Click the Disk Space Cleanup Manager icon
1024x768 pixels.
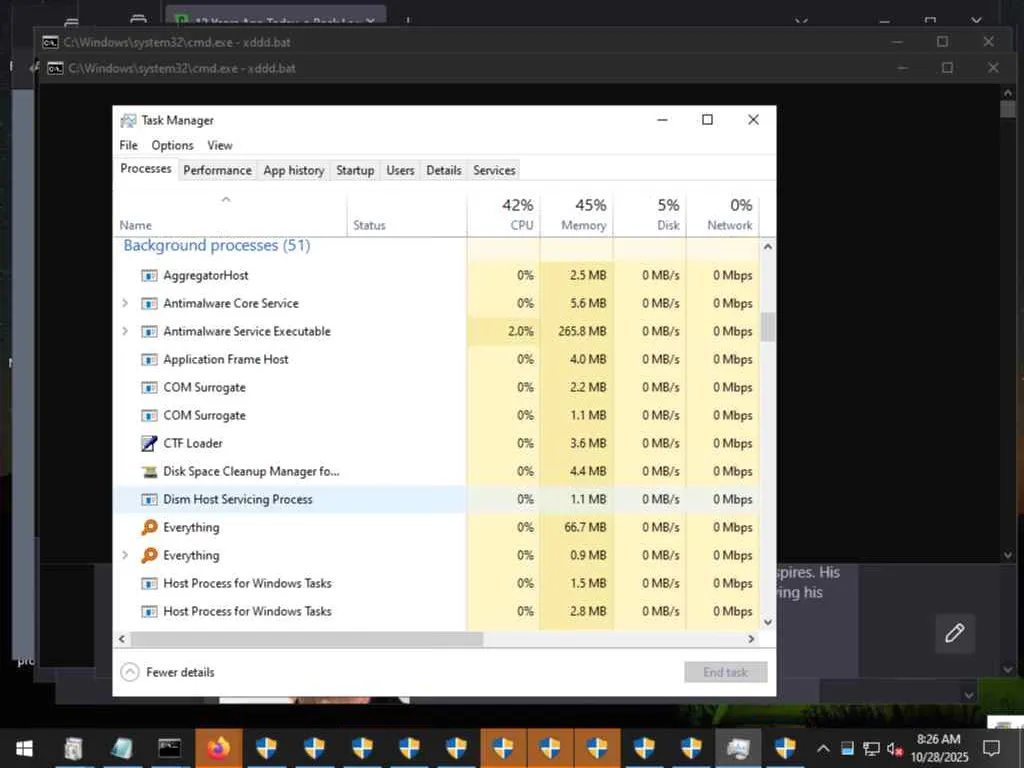coord(149,472)
